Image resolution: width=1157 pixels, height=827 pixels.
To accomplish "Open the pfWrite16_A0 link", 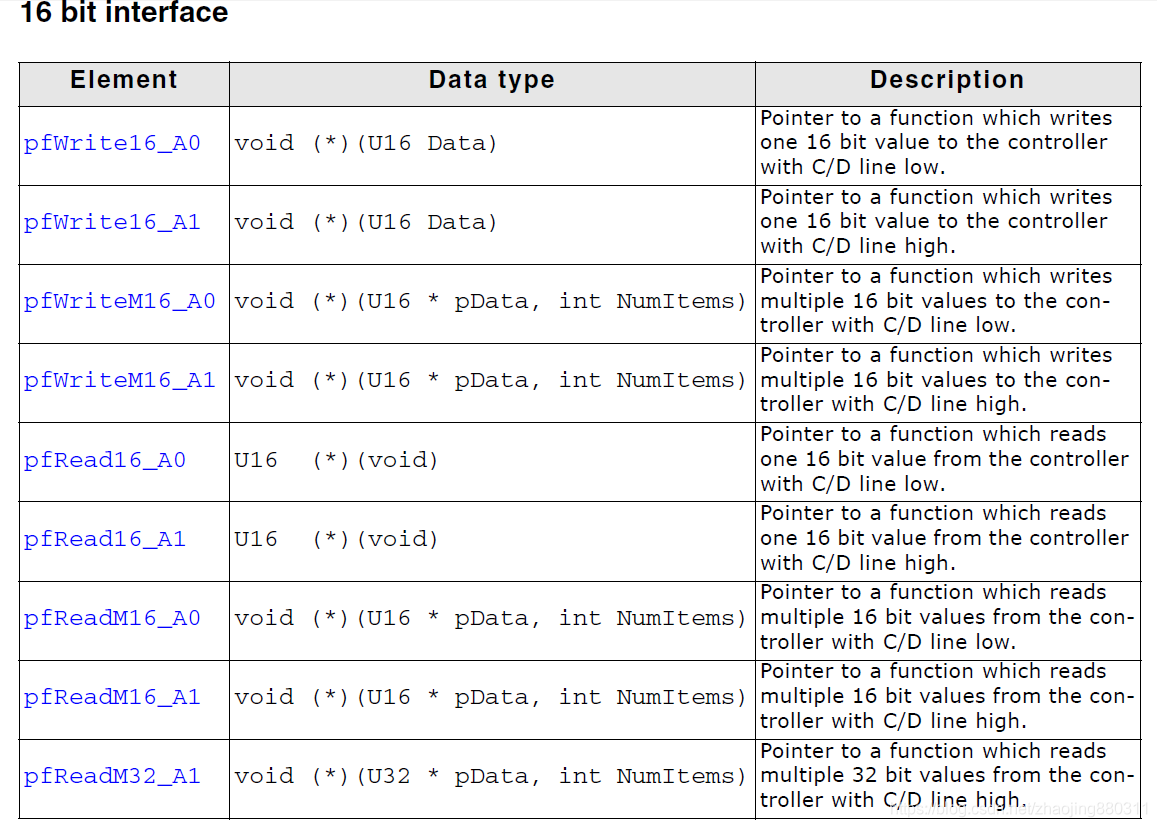I will coord(112,143).
